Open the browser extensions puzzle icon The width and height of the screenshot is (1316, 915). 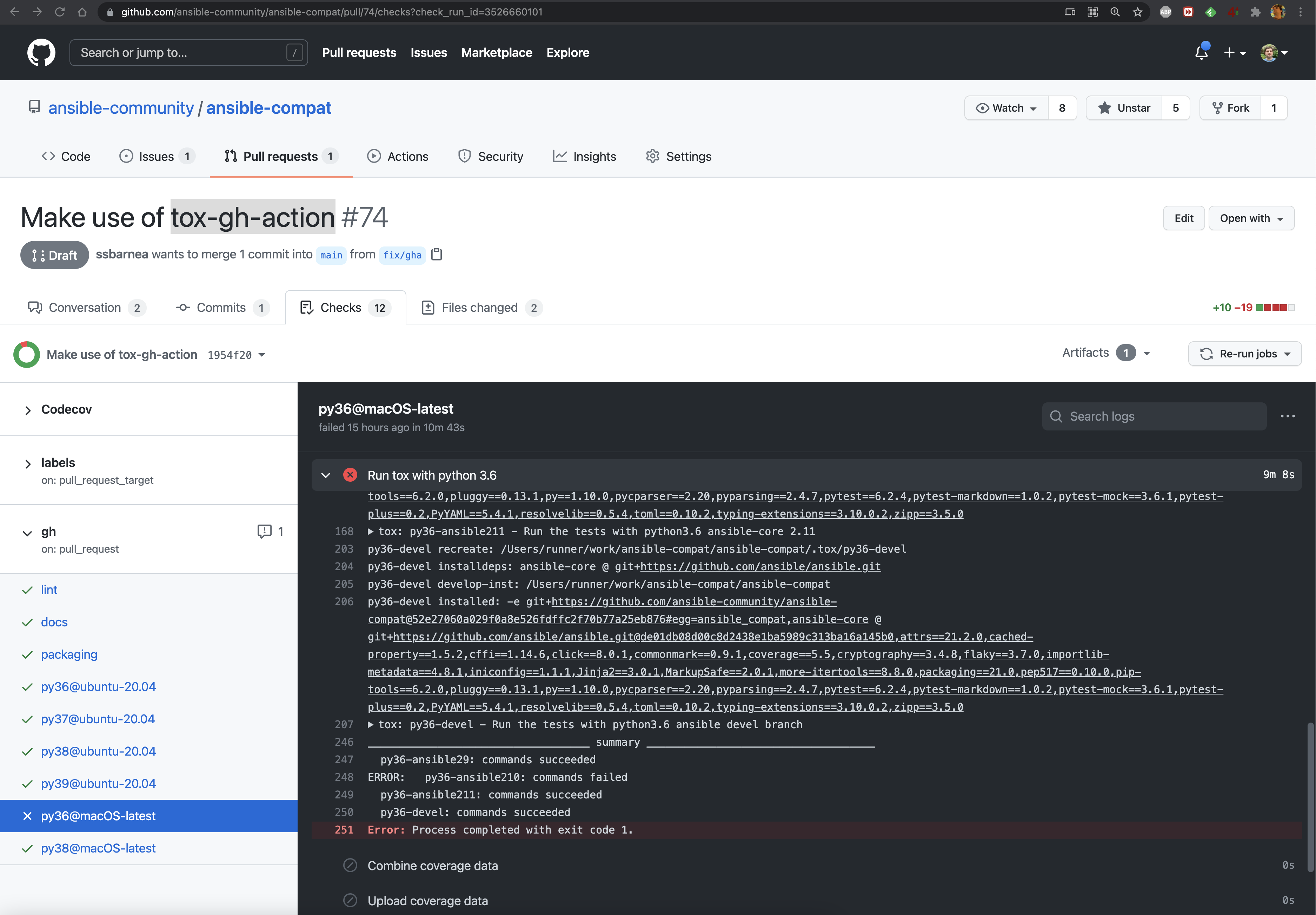click(x=1255, y=12)
